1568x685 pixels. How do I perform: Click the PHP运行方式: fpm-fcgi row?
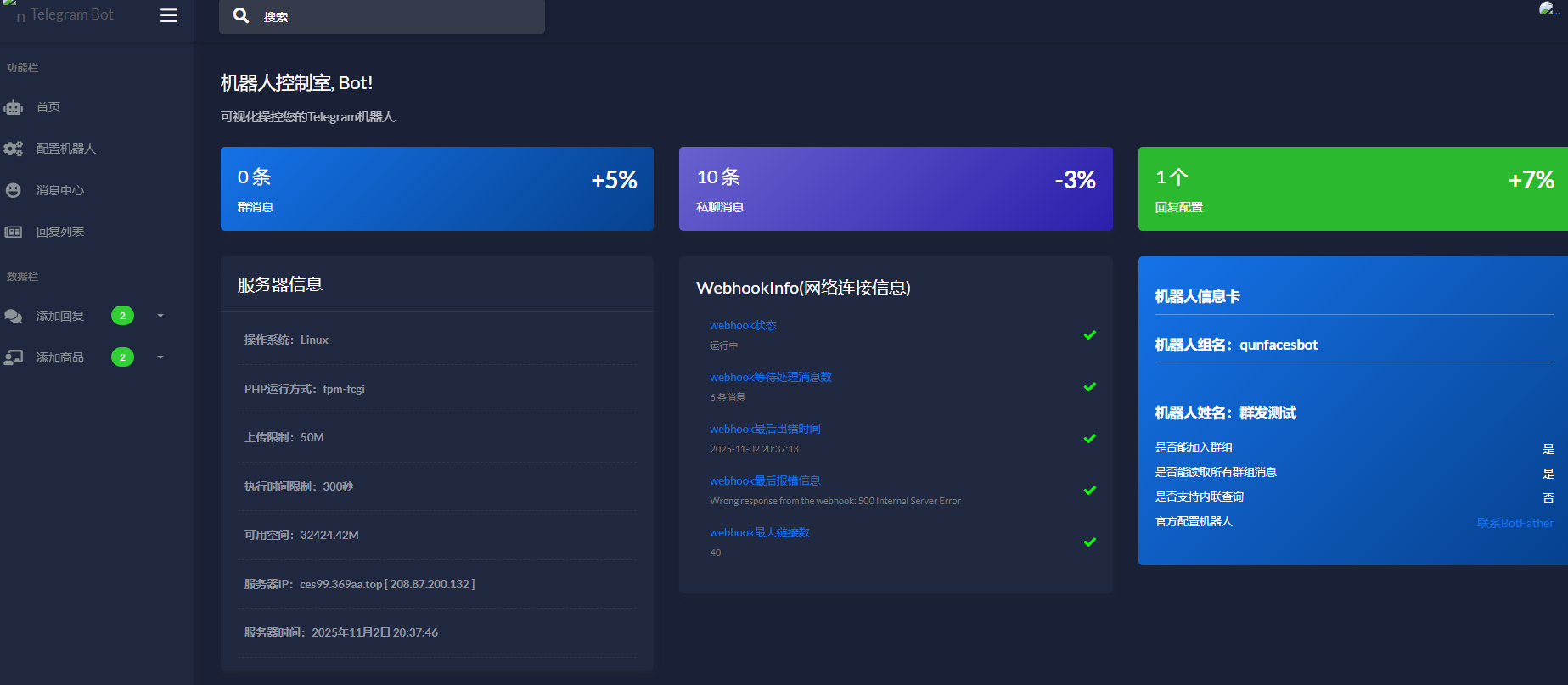coord(437,390)
